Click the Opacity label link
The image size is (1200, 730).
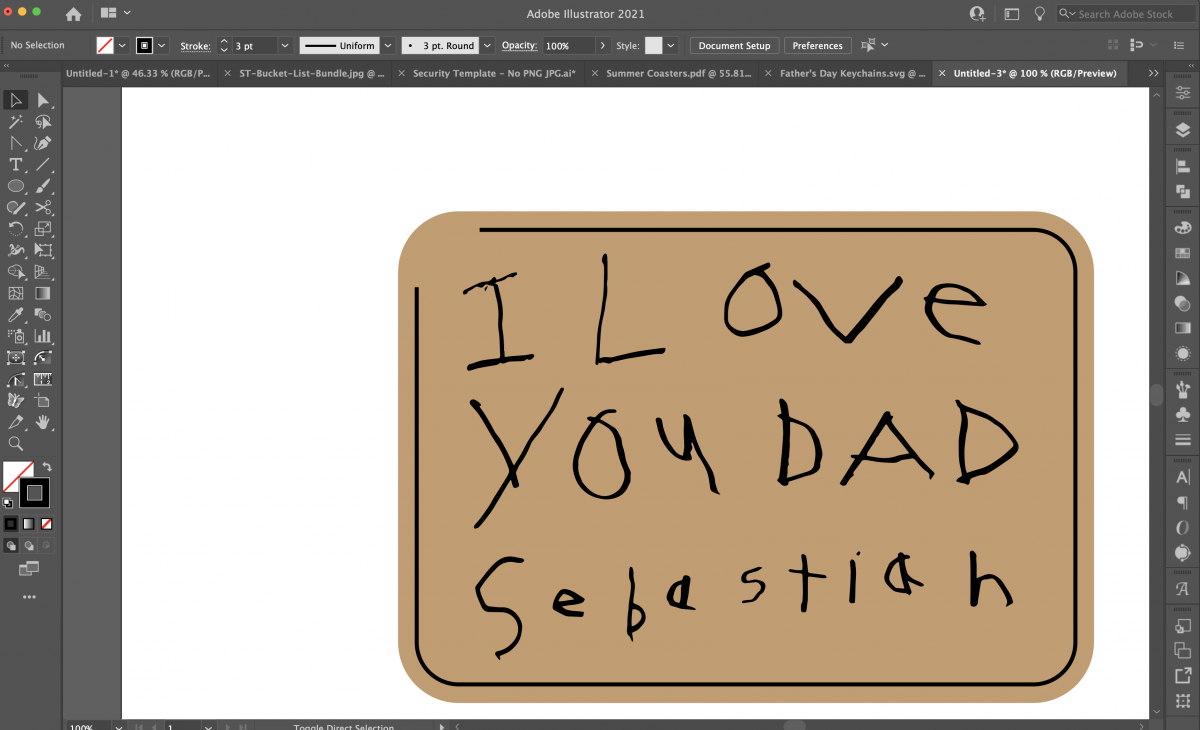click(x=519, y=46)
